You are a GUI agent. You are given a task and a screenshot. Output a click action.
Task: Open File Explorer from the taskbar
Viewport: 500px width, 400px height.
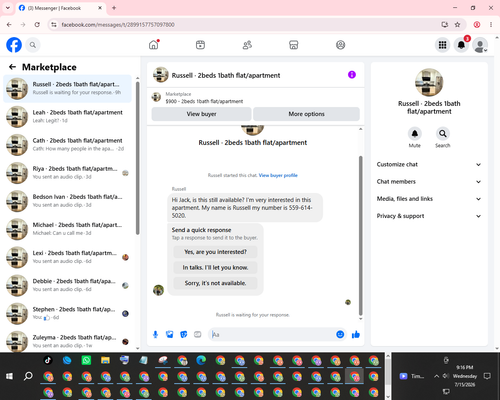click(x=105, y=360)
